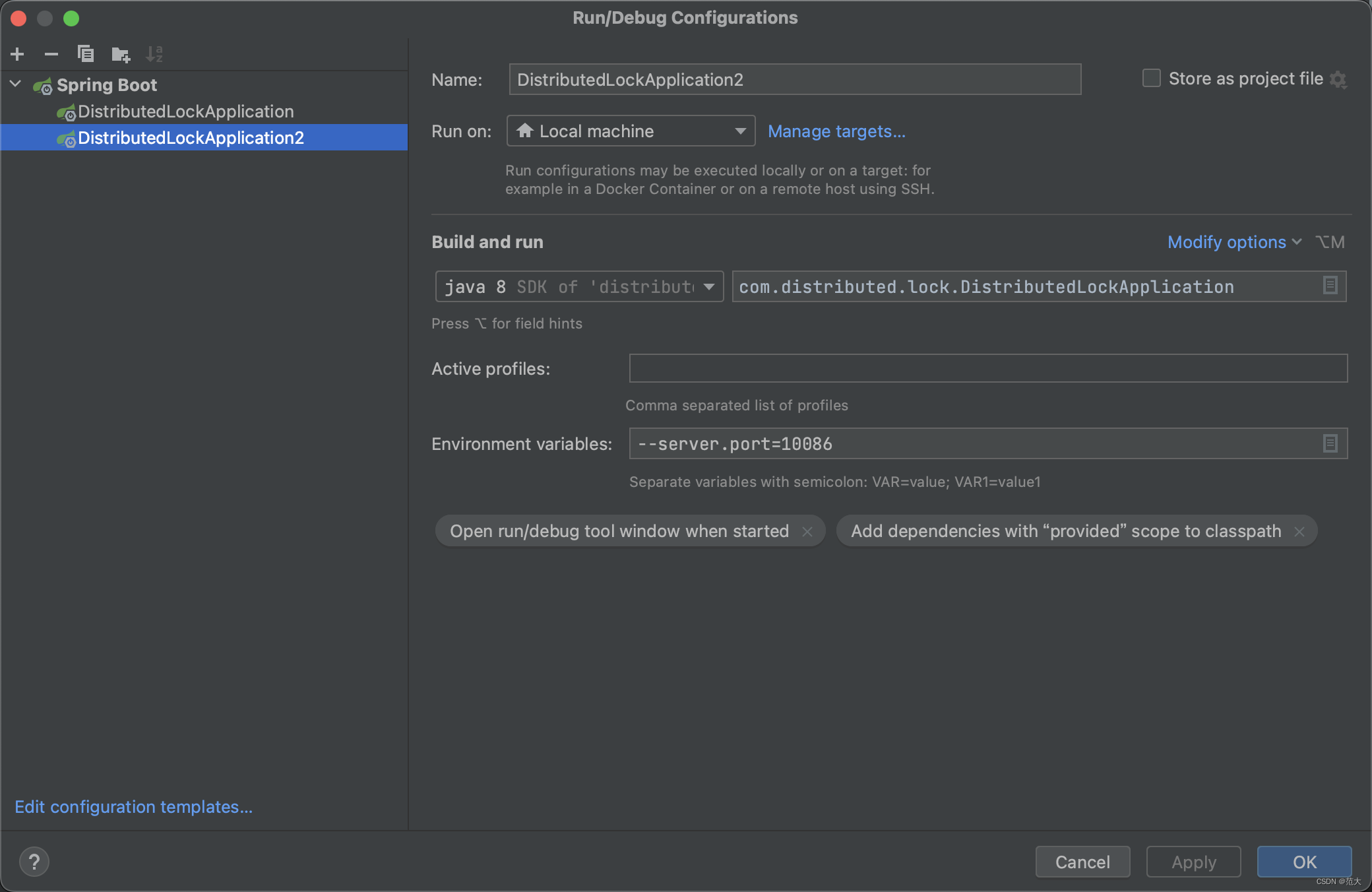Select DistributedLockApplication configuration
The height and width of the screenshot is (892, 1372).
[x=185, y=111]
